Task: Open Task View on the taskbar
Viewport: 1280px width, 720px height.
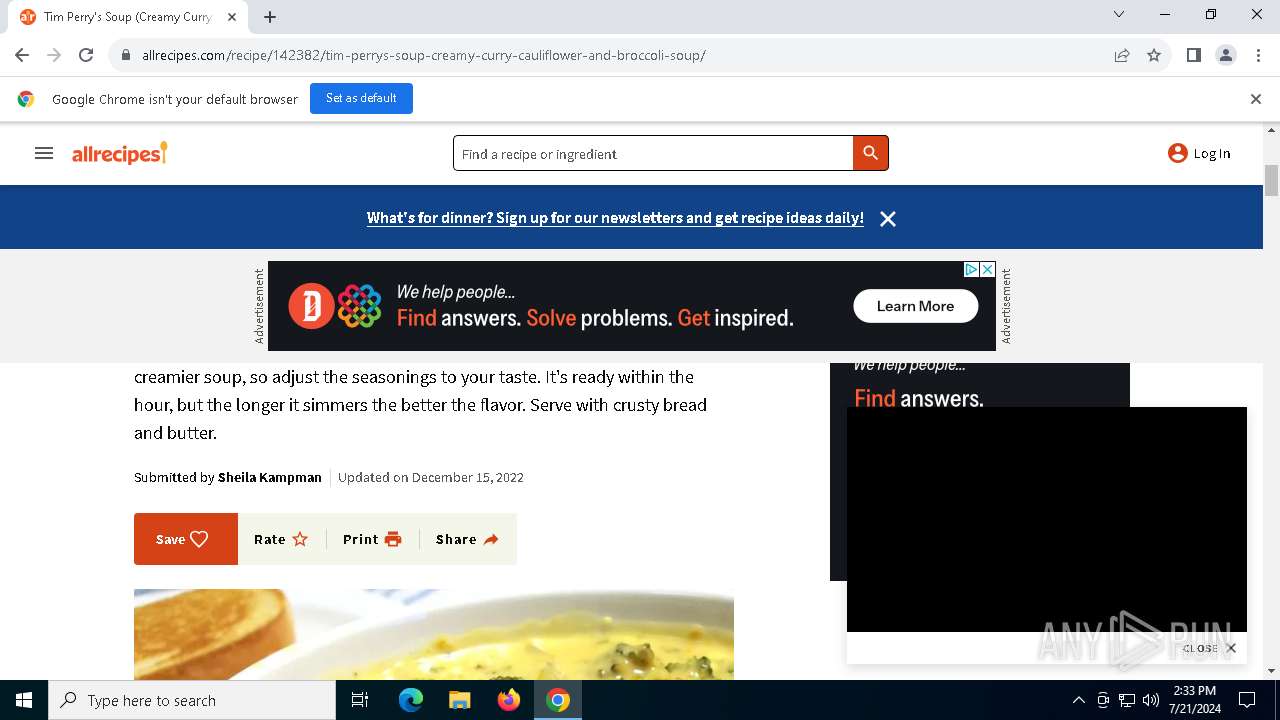Action: 360,700
